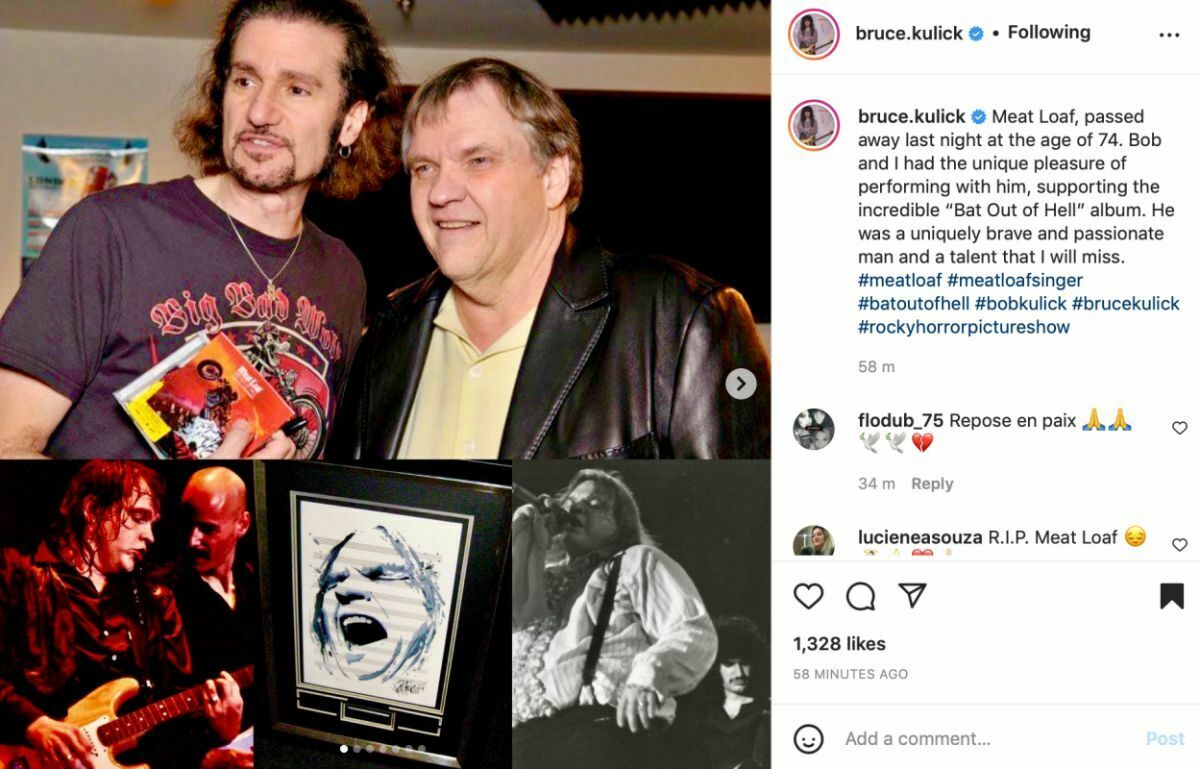This screenshot has width=1200, height=769.
Task: Click the Post comment button
Action: pos(1165,739)
